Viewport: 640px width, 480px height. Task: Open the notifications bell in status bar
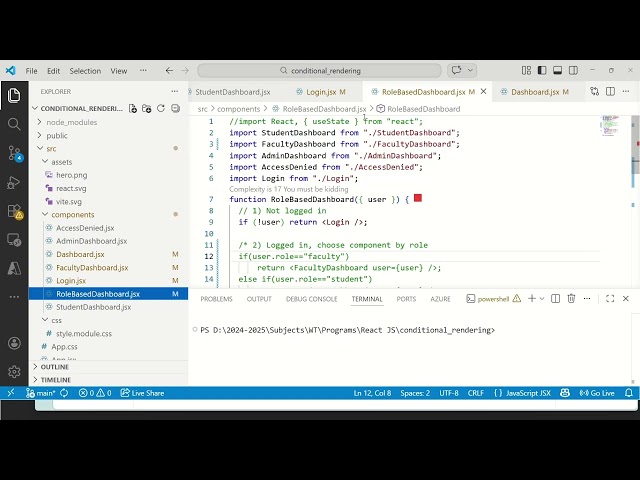point(629,393)
